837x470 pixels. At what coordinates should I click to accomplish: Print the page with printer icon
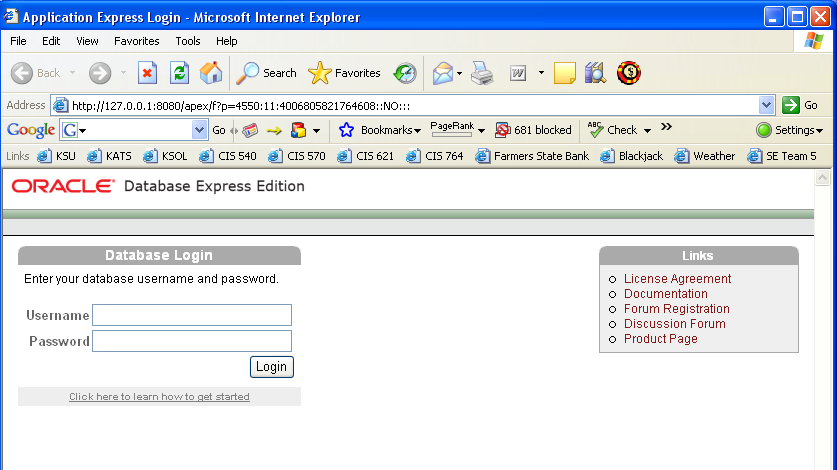(482, 73)
